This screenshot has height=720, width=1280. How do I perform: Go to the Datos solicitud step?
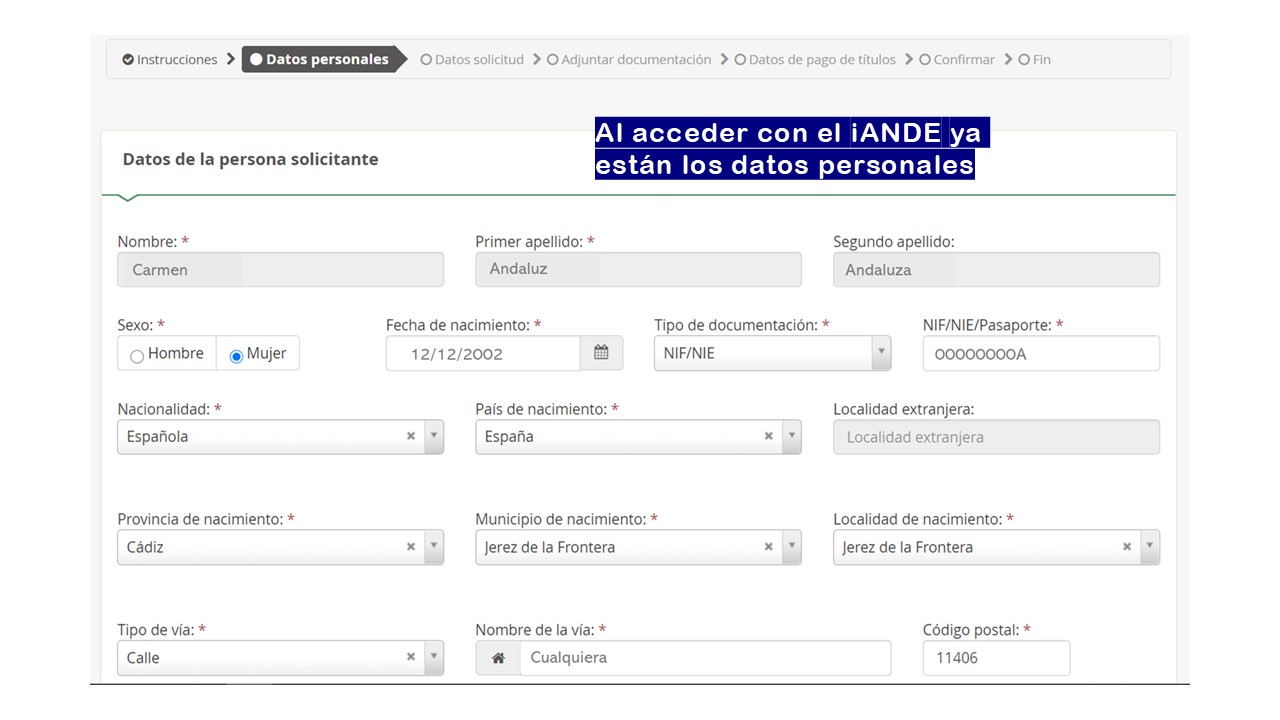(472, 59)
